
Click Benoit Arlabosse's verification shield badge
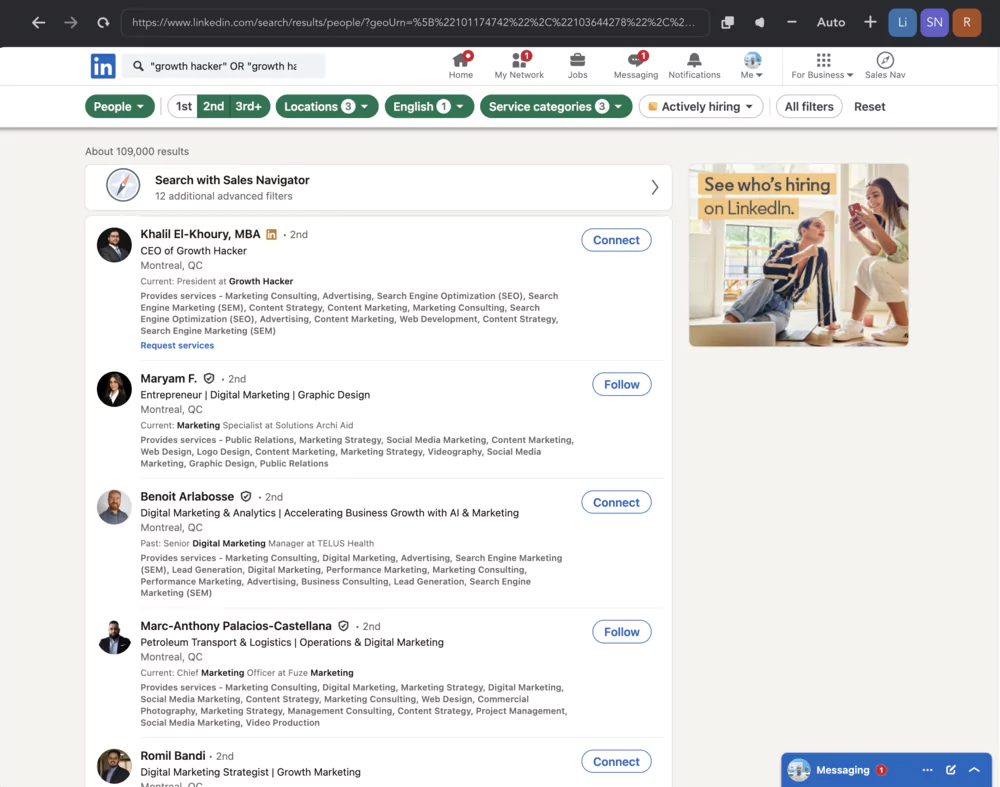pos(246,496)
